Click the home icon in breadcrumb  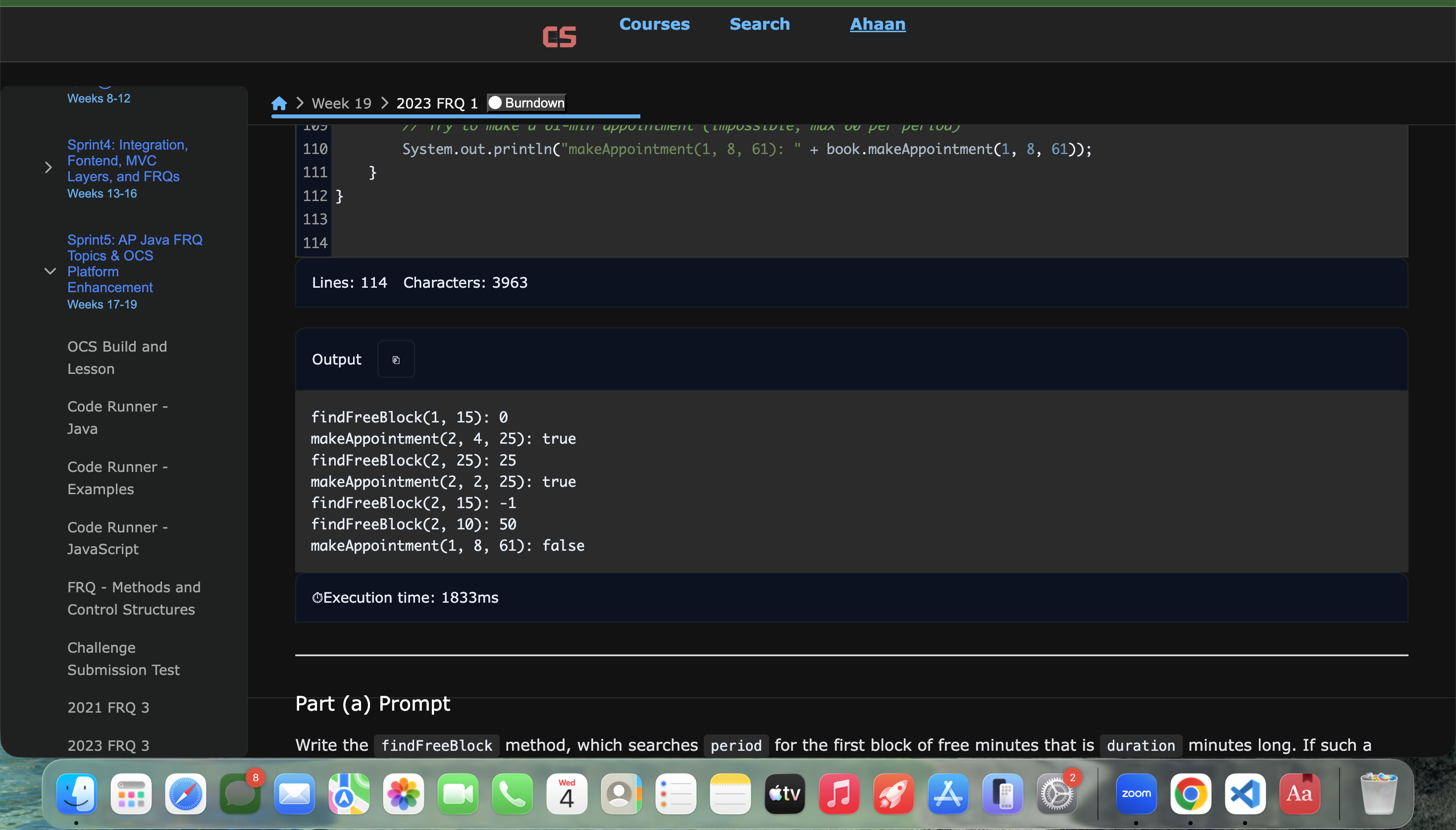[x=279, y=103]
